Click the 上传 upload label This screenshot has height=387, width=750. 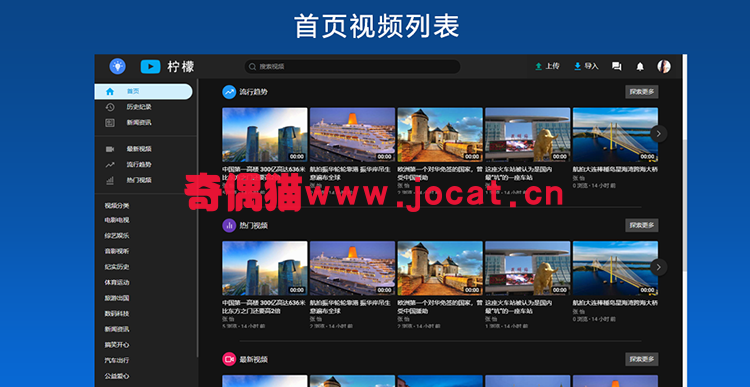pos(552,66)
